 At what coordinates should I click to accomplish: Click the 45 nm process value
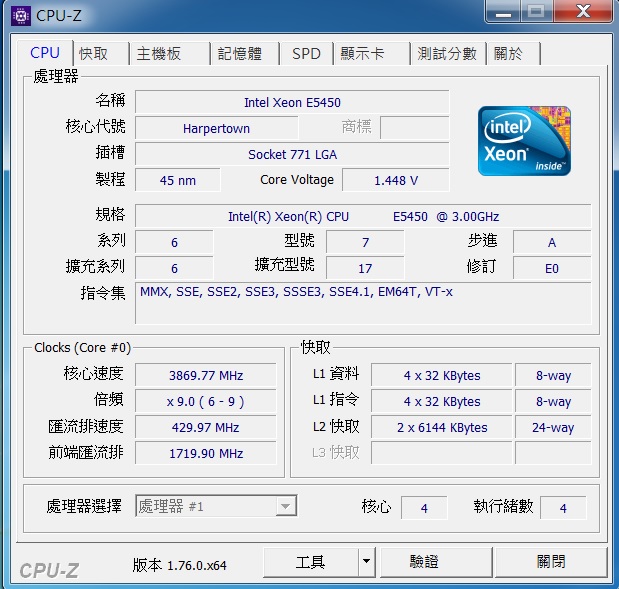click(x=178, y=180)
